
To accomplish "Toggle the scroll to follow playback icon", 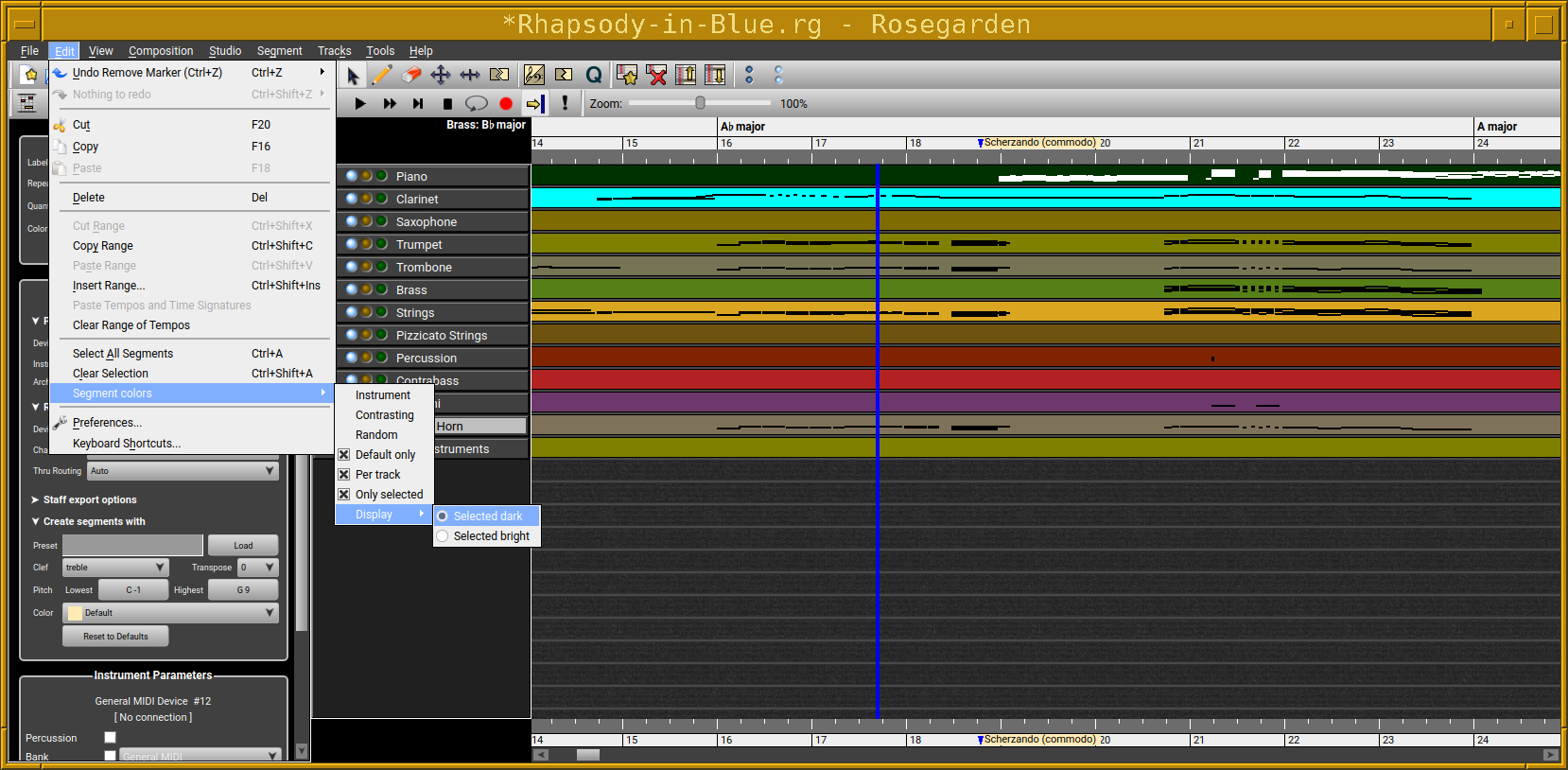I will click(x=535, y=103).
